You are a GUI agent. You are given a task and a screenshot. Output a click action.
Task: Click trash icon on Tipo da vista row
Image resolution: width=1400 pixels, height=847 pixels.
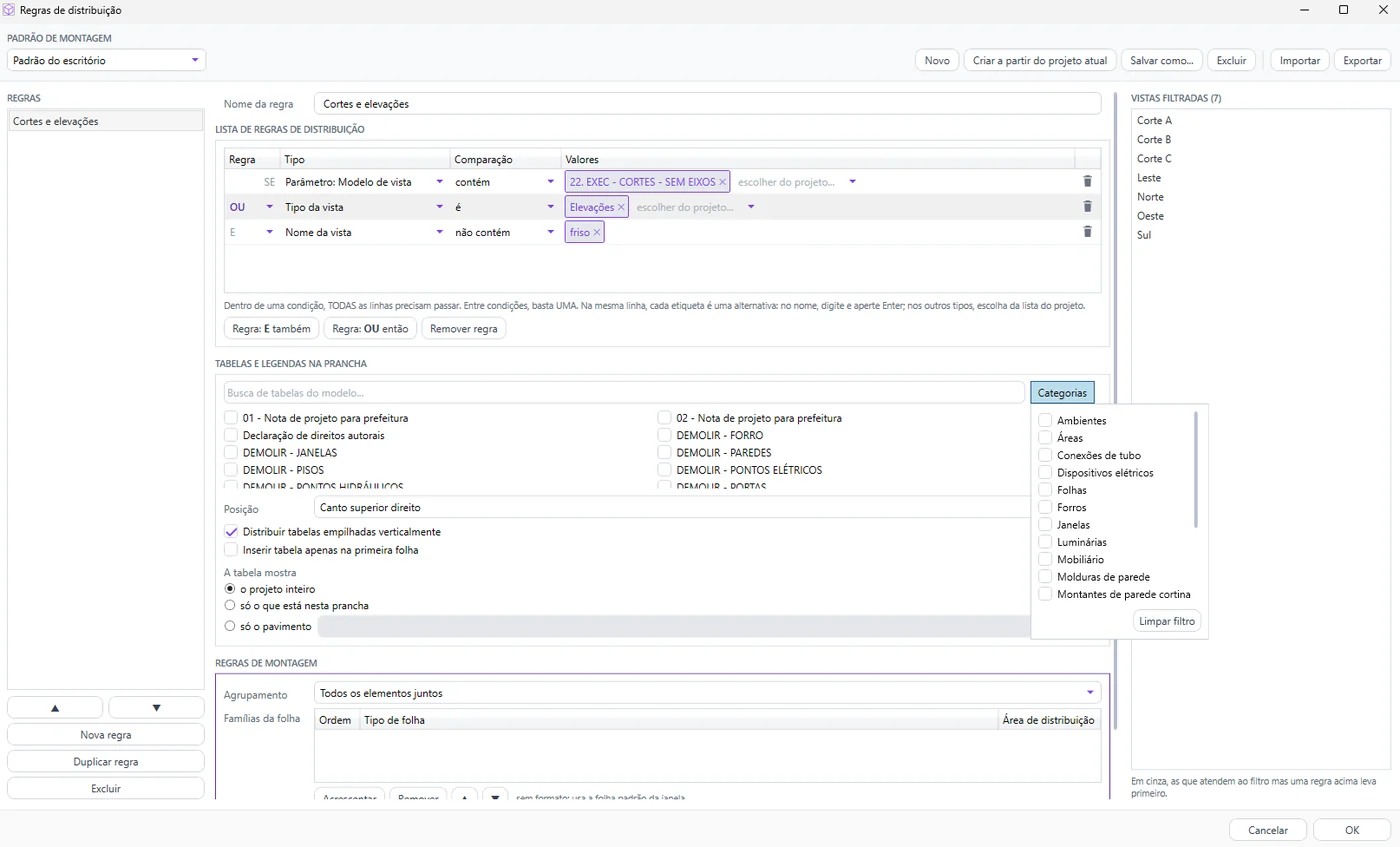click(1087, 207)
